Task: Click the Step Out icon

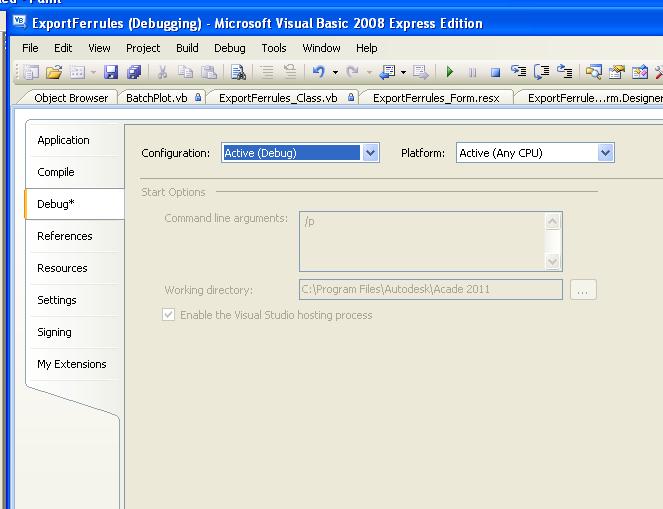Action: [564, 71]
